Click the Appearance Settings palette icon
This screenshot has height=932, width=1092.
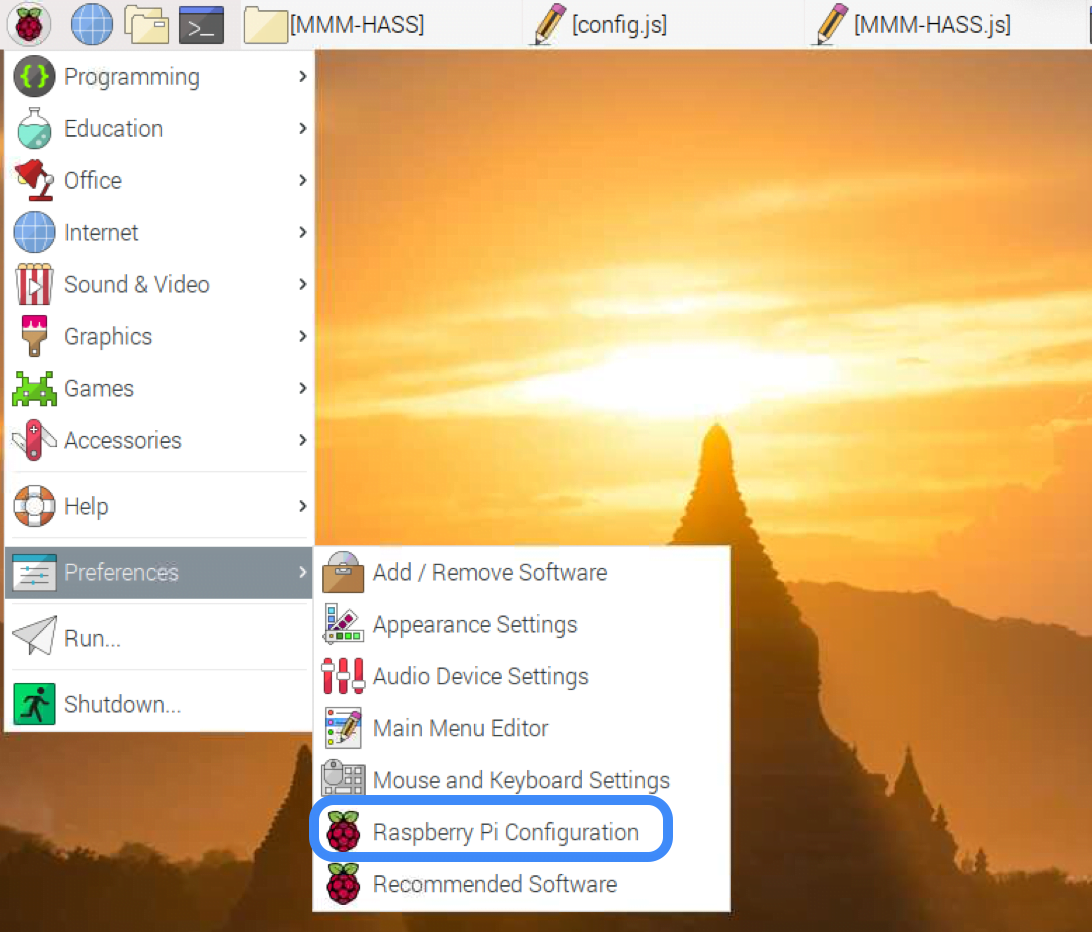[342, 624]
